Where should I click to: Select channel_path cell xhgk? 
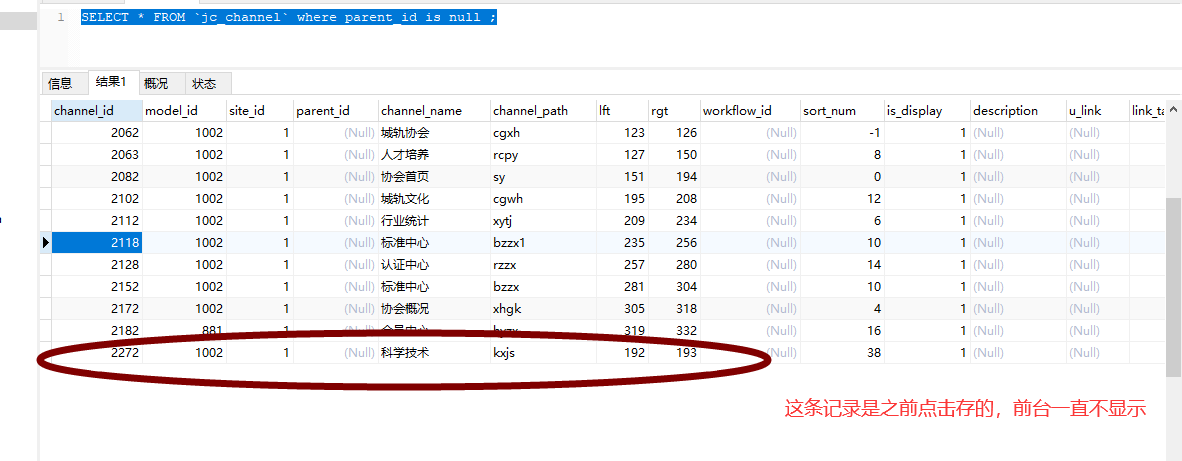coord(543,309)
